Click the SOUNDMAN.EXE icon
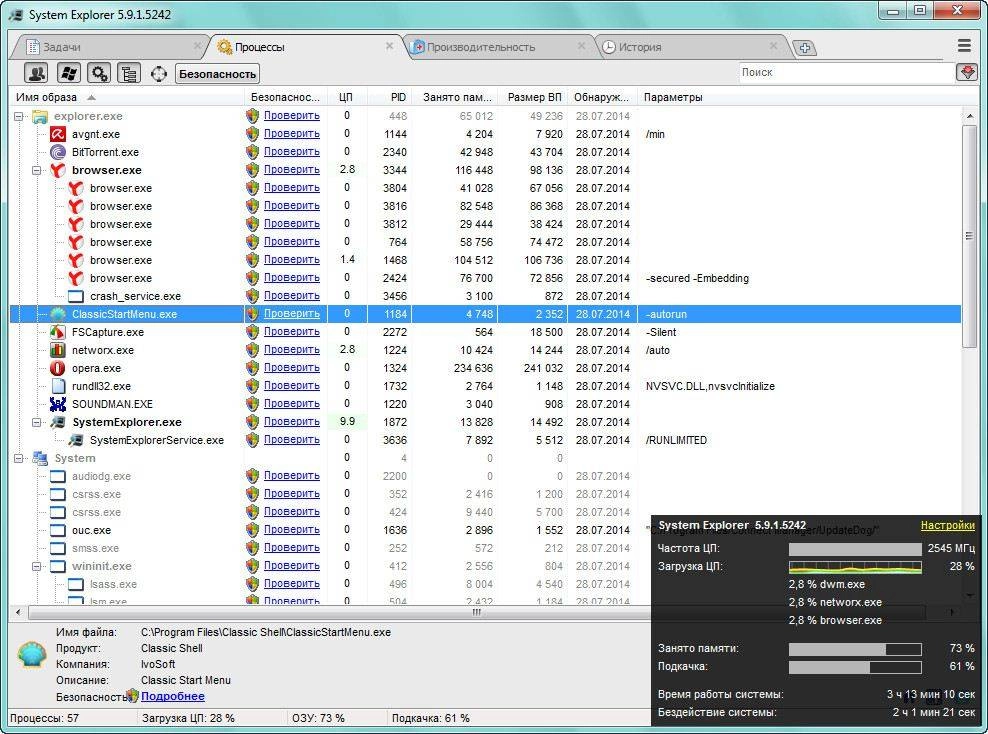The height and width of the screenshot is (734, 988). 58,404
